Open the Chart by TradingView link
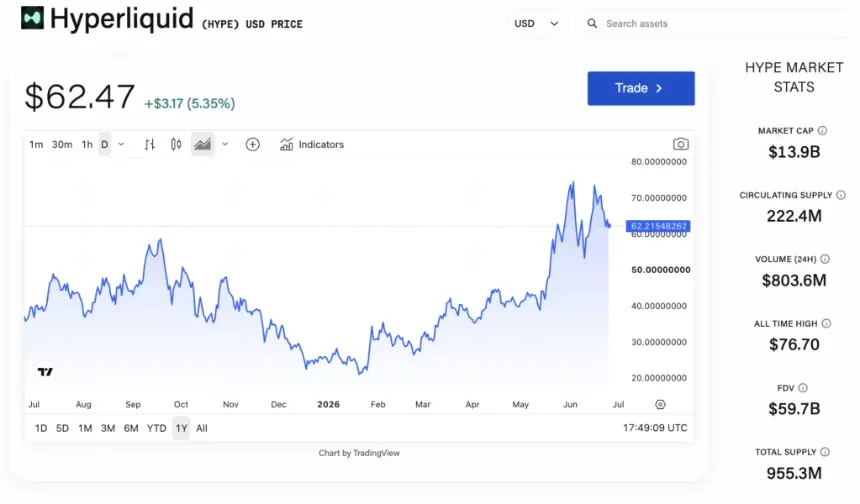The height and width of the screenshot is (504, 860). [x=359, y=453]
